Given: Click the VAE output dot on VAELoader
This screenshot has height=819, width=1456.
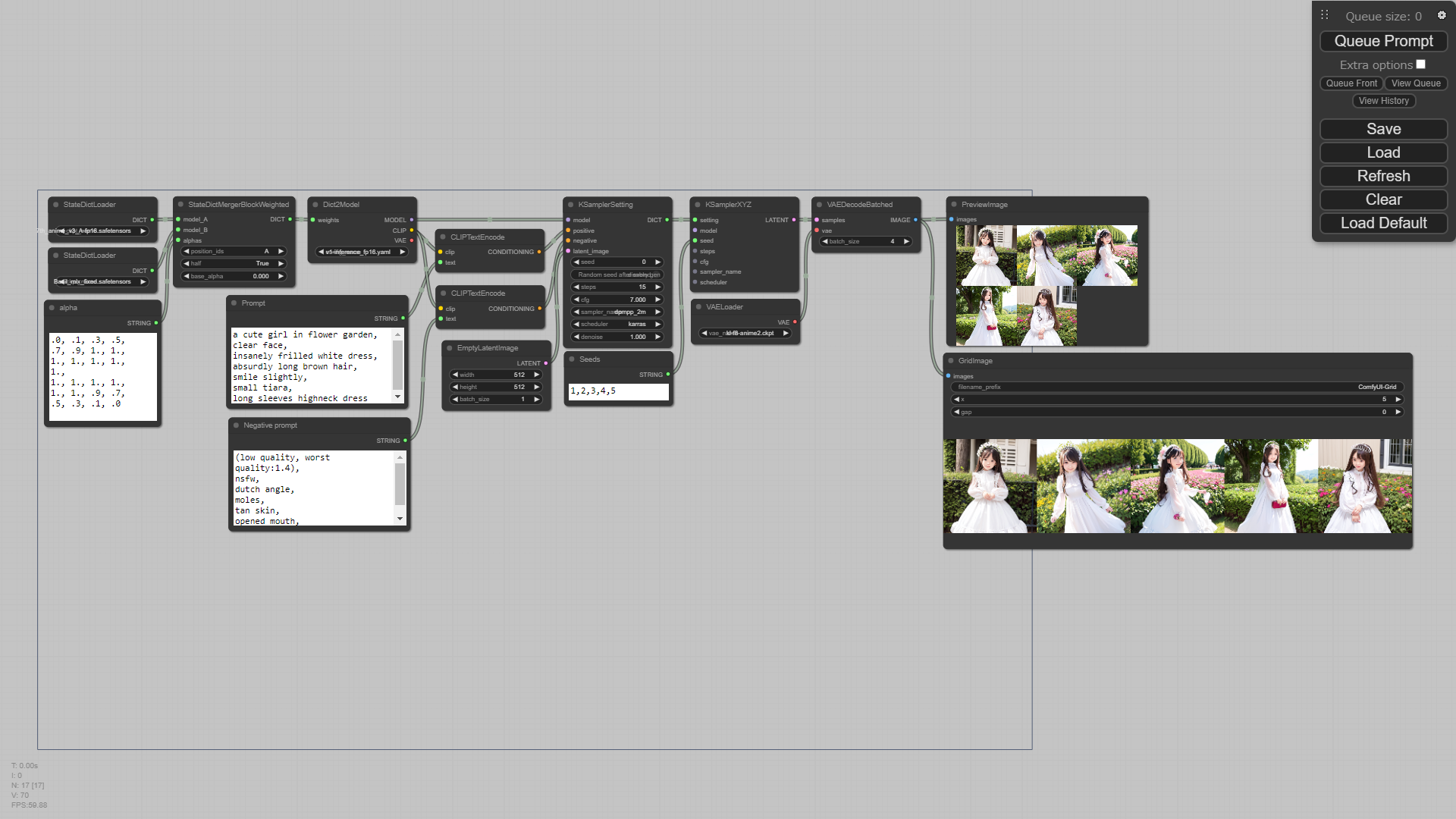Looking at the screenshot, I should pos(795,322).
